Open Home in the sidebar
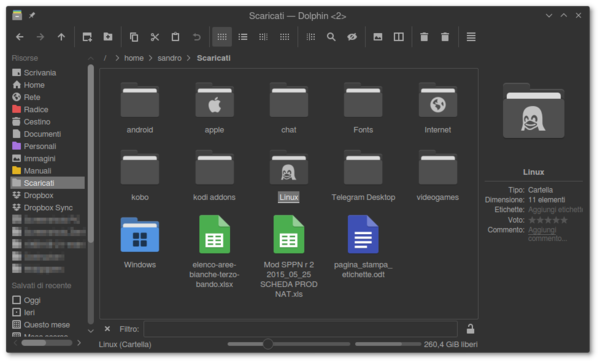600x363 pixels. pos(48,85)
